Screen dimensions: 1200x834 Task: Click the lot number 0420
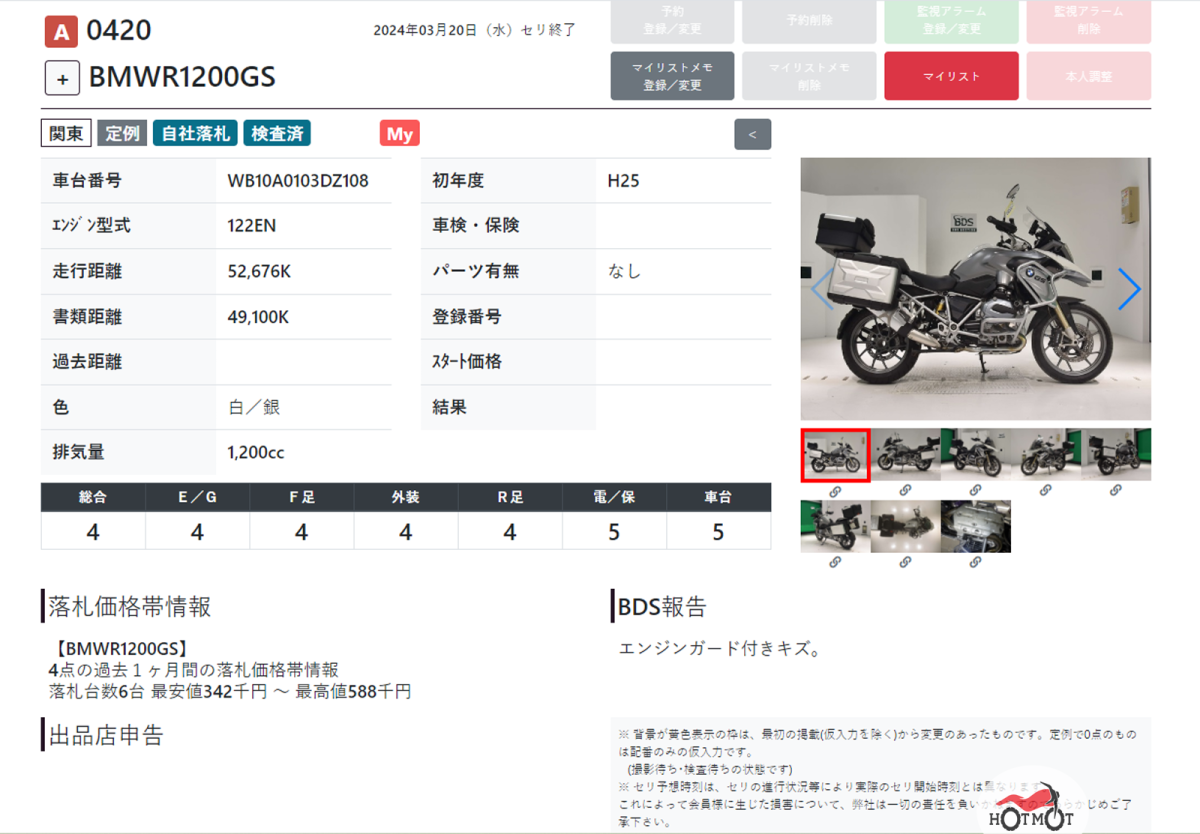click(119, 31)
